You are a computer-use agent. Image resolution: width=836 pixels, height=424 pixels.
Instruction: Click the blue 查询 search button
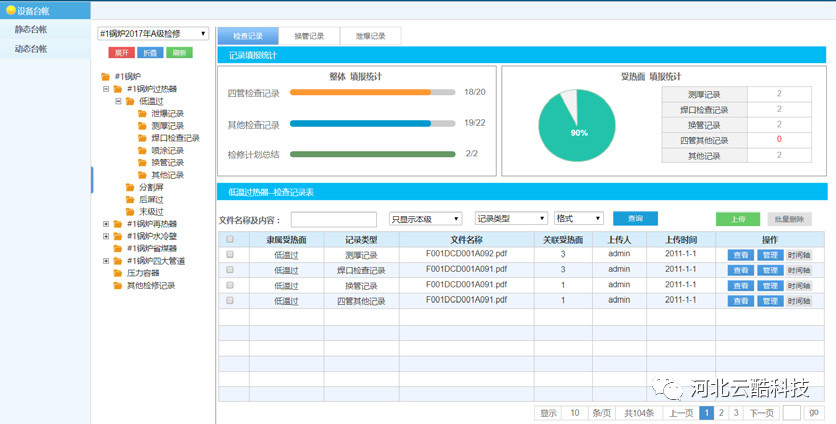point(635,219)
